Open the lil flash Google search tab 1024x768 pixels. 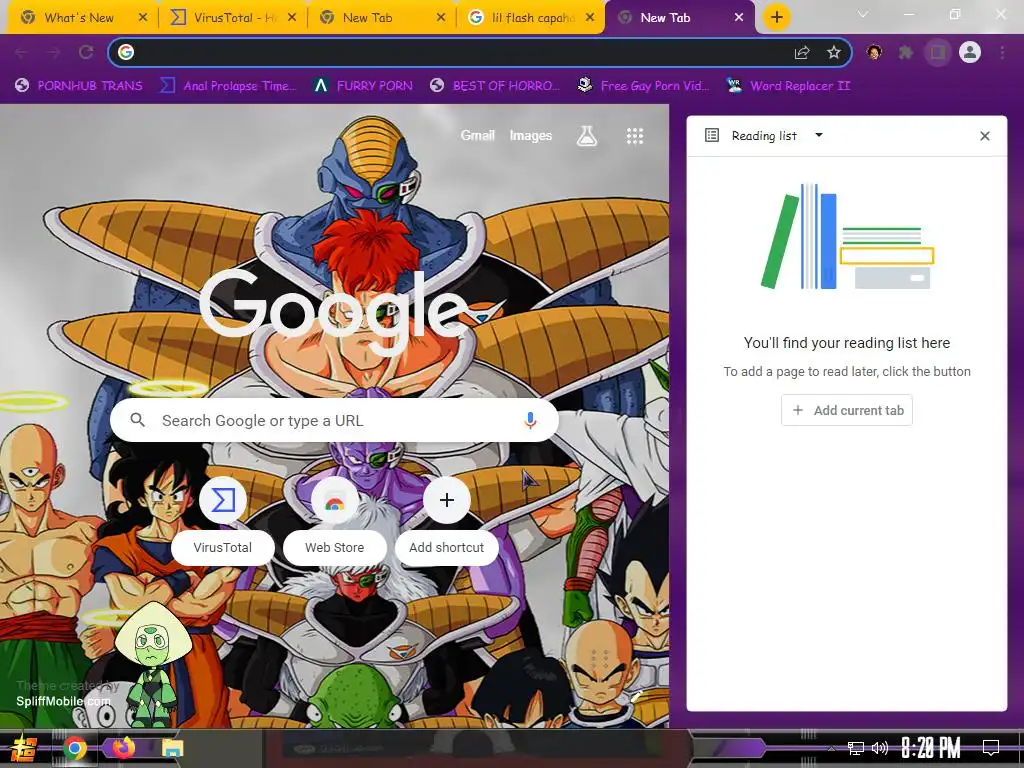pyautogui.click(x=532, y=18)
